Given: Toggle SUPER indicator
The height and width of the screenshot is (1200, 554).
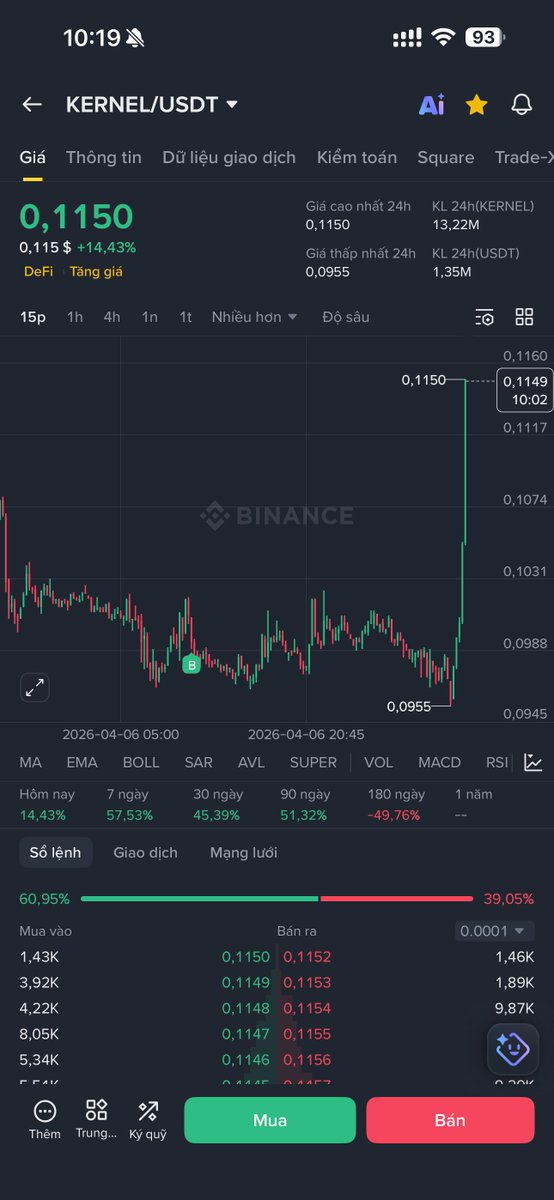Looking at the screenshot, I should 313,762.
